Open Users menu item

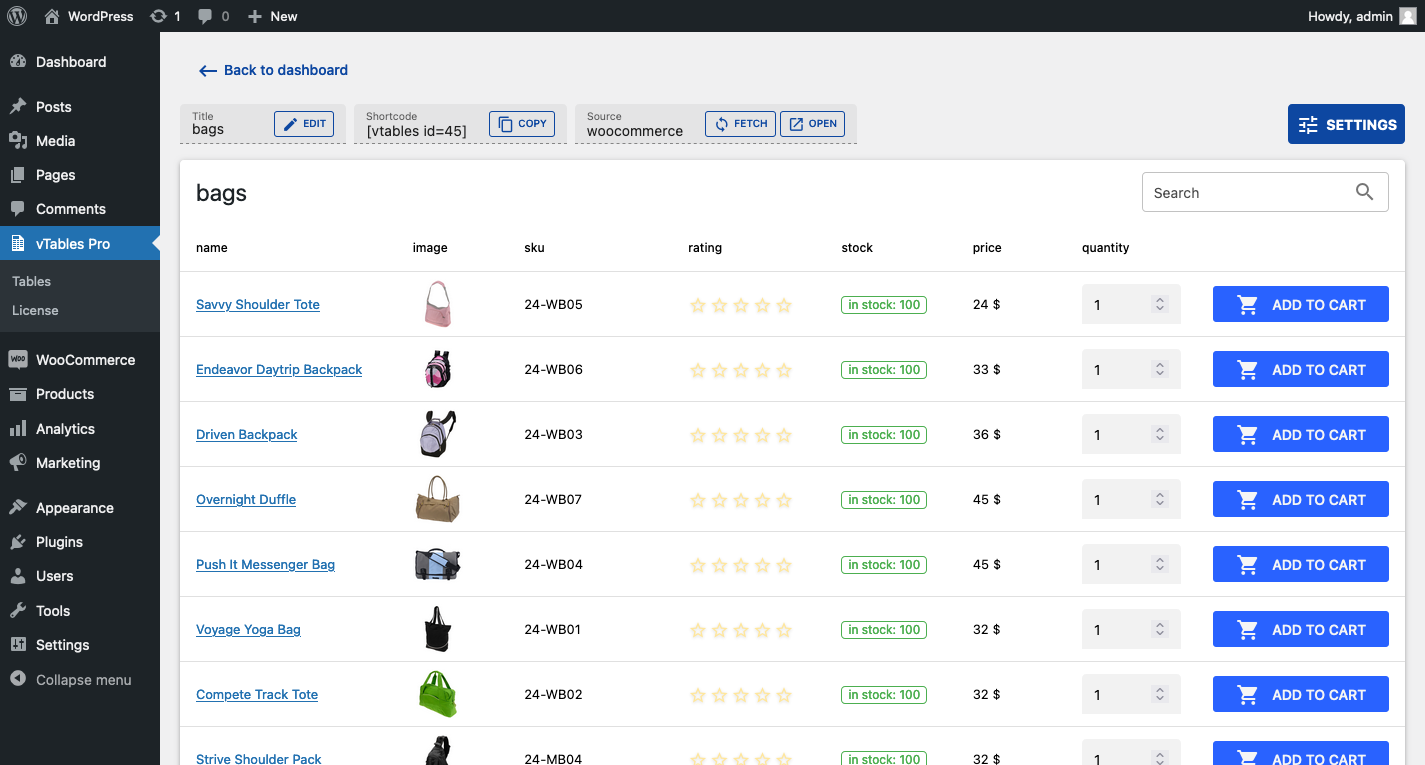(80, 576)
